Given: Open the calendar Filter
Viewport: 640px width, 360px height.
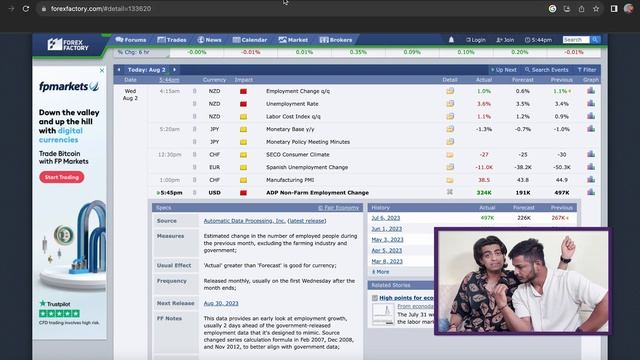Looking at the screenshot, I should pyautogui.click(x=587, y=70).
